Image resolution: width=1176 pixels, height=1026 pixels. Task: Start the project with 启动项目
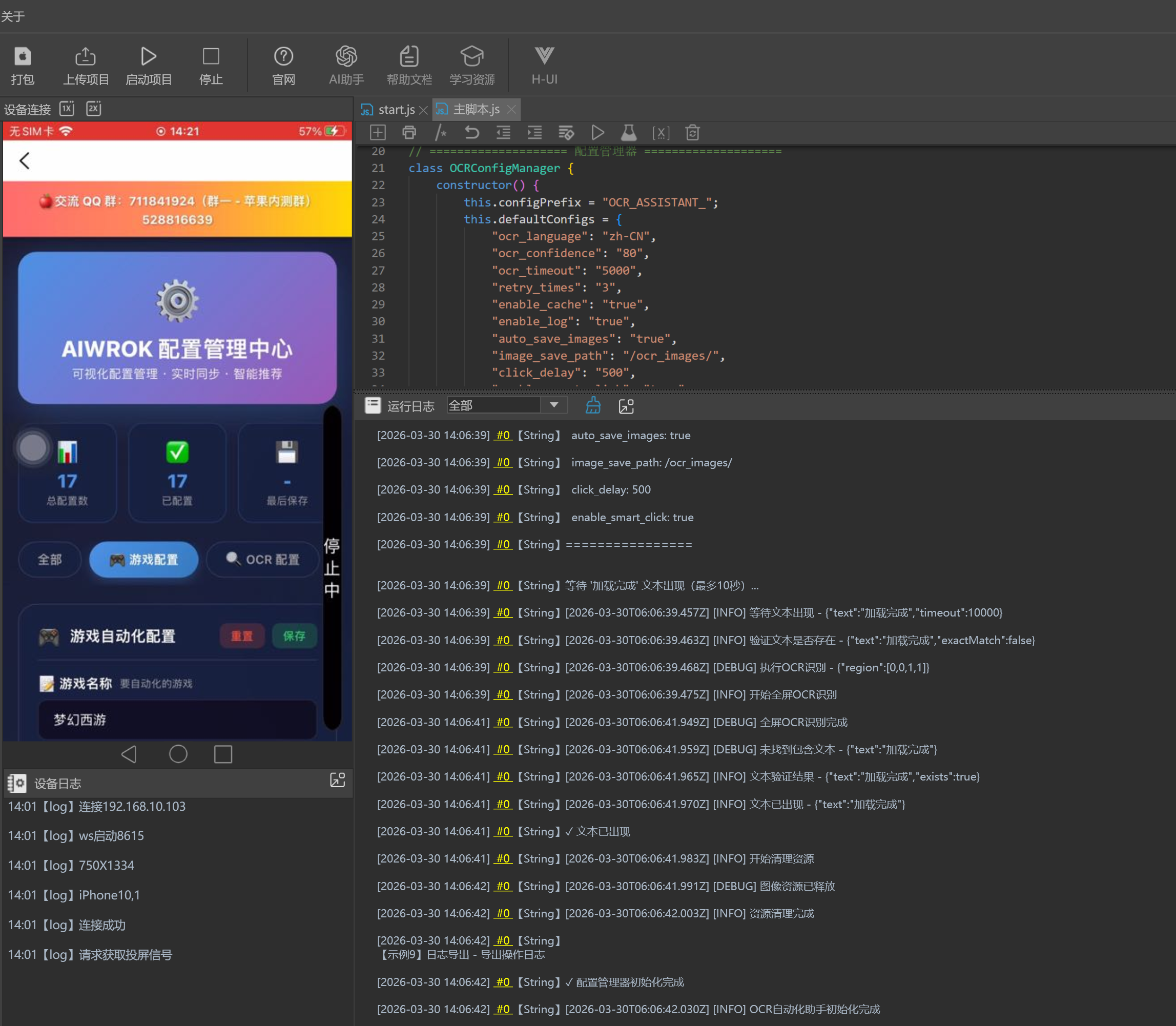coord(148,56)
